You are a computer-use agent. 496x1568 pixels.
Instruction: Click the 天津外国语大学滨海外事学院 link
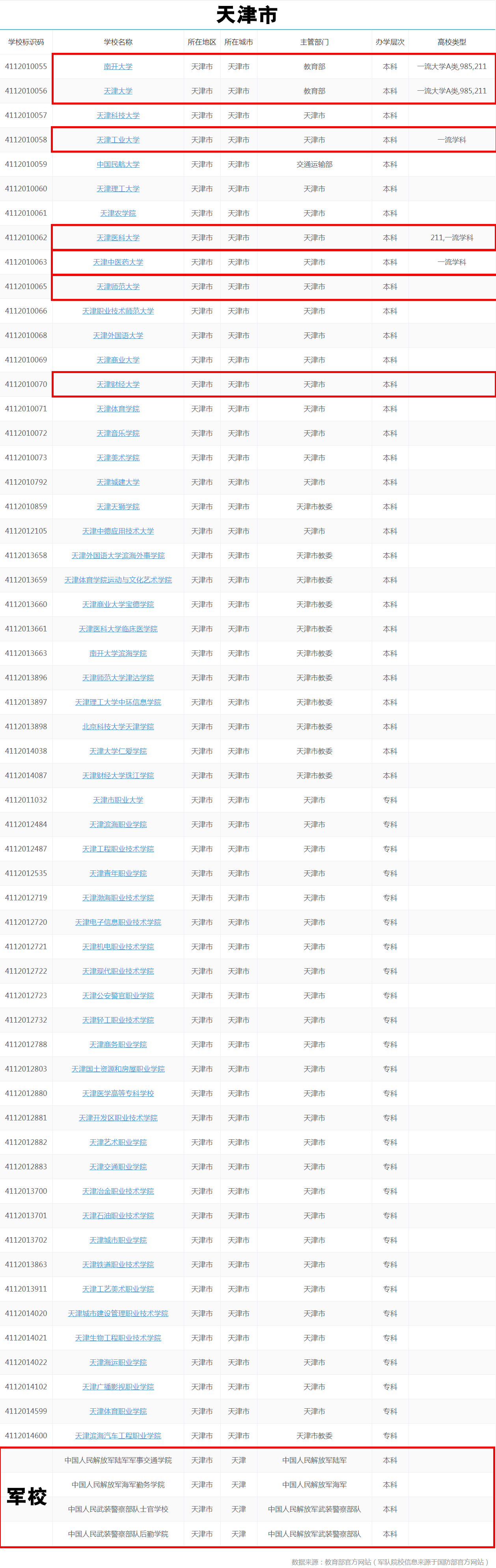[118, 555]
